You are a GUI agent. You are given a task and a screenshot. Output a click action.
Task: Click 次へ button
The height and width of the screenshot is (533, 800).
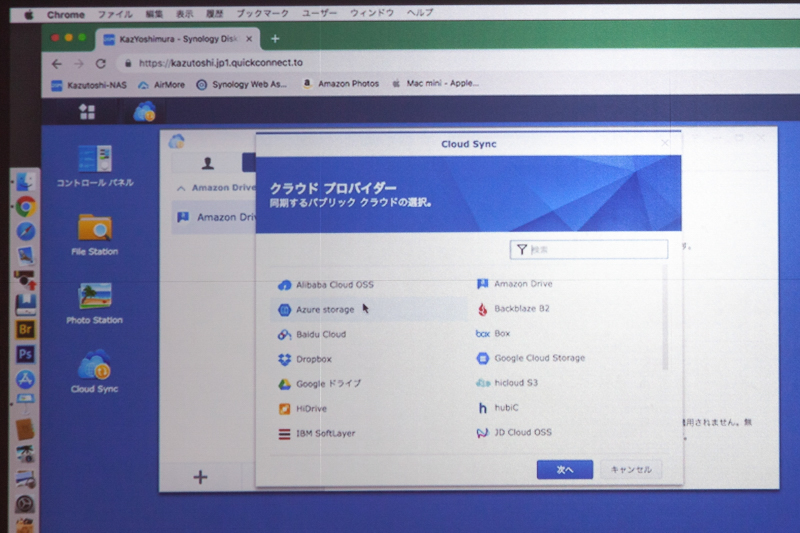coord(565,470)
